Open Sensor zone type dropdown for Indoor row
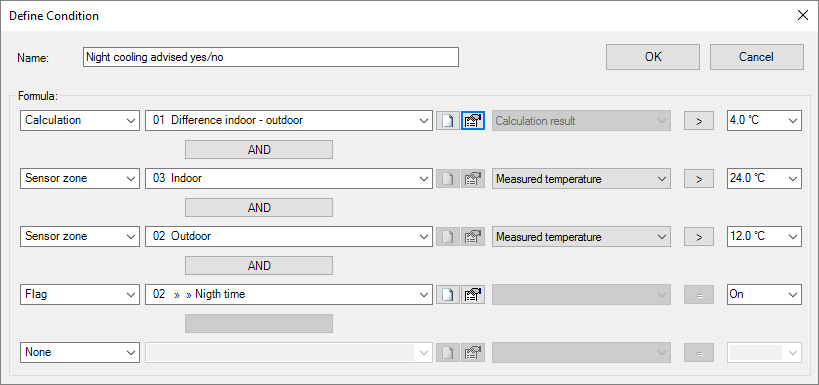This screenshot has height=385, width=819. click(x=80, y=178)
